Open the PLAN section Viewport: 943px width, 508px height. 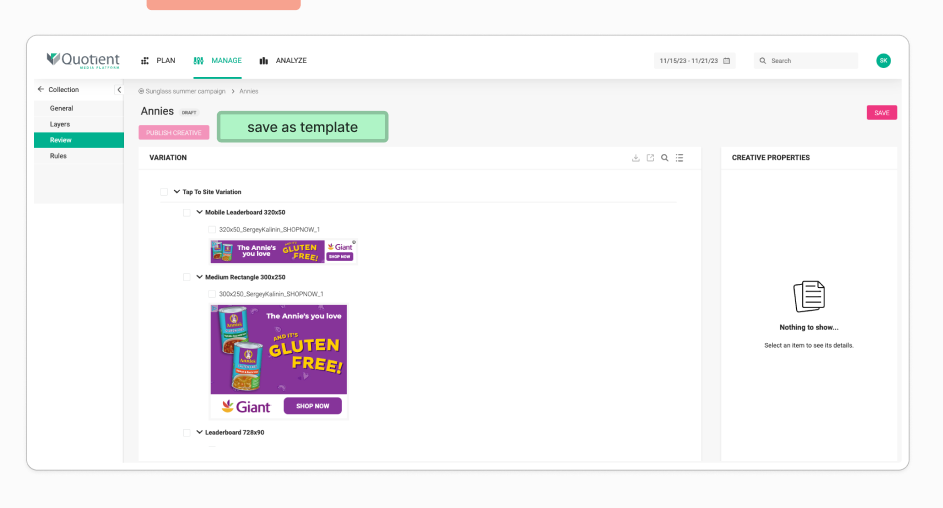click(158, 61)
